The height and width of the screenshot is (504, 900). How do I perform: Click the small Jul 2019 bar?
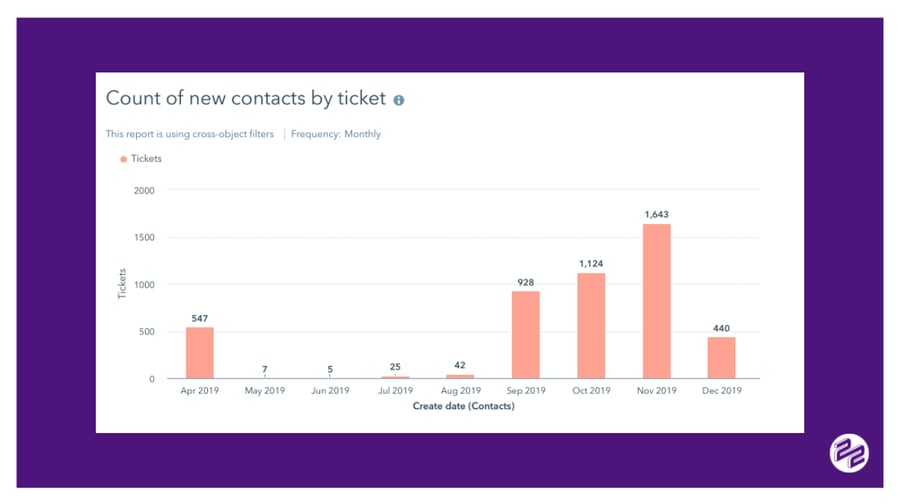(x=395, y=377)
